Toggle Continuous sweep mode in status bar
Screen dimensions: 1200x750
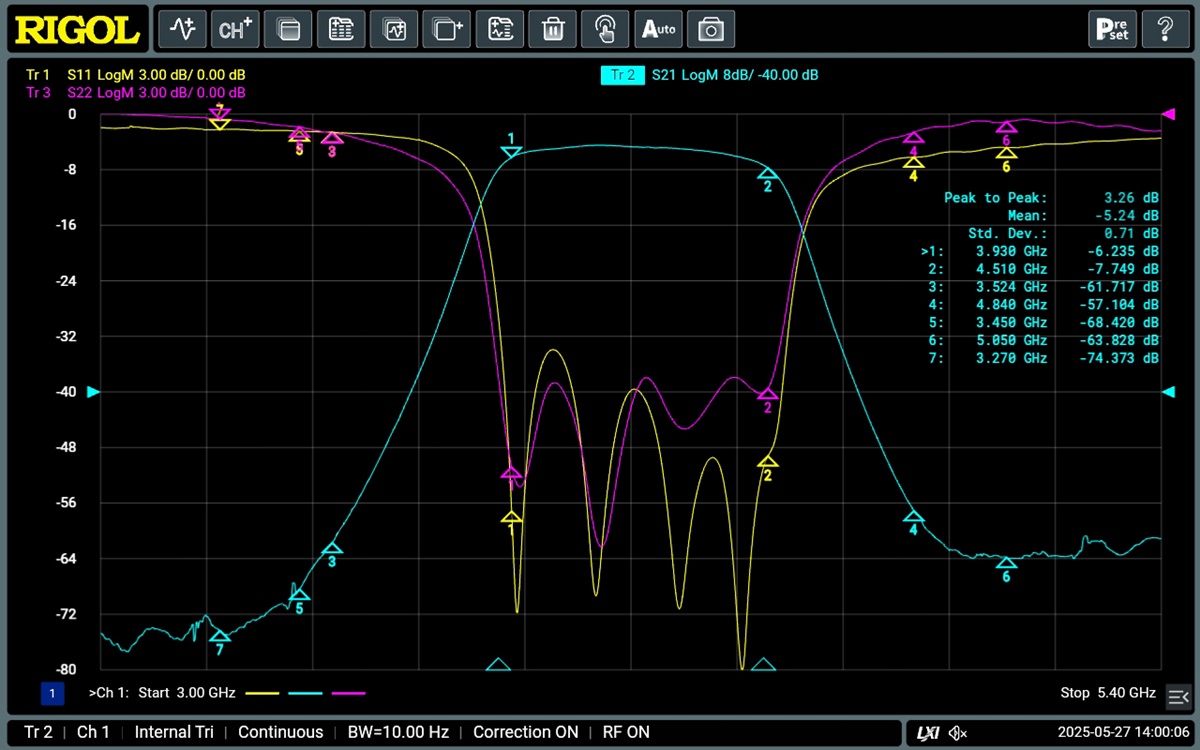point(280,733)
